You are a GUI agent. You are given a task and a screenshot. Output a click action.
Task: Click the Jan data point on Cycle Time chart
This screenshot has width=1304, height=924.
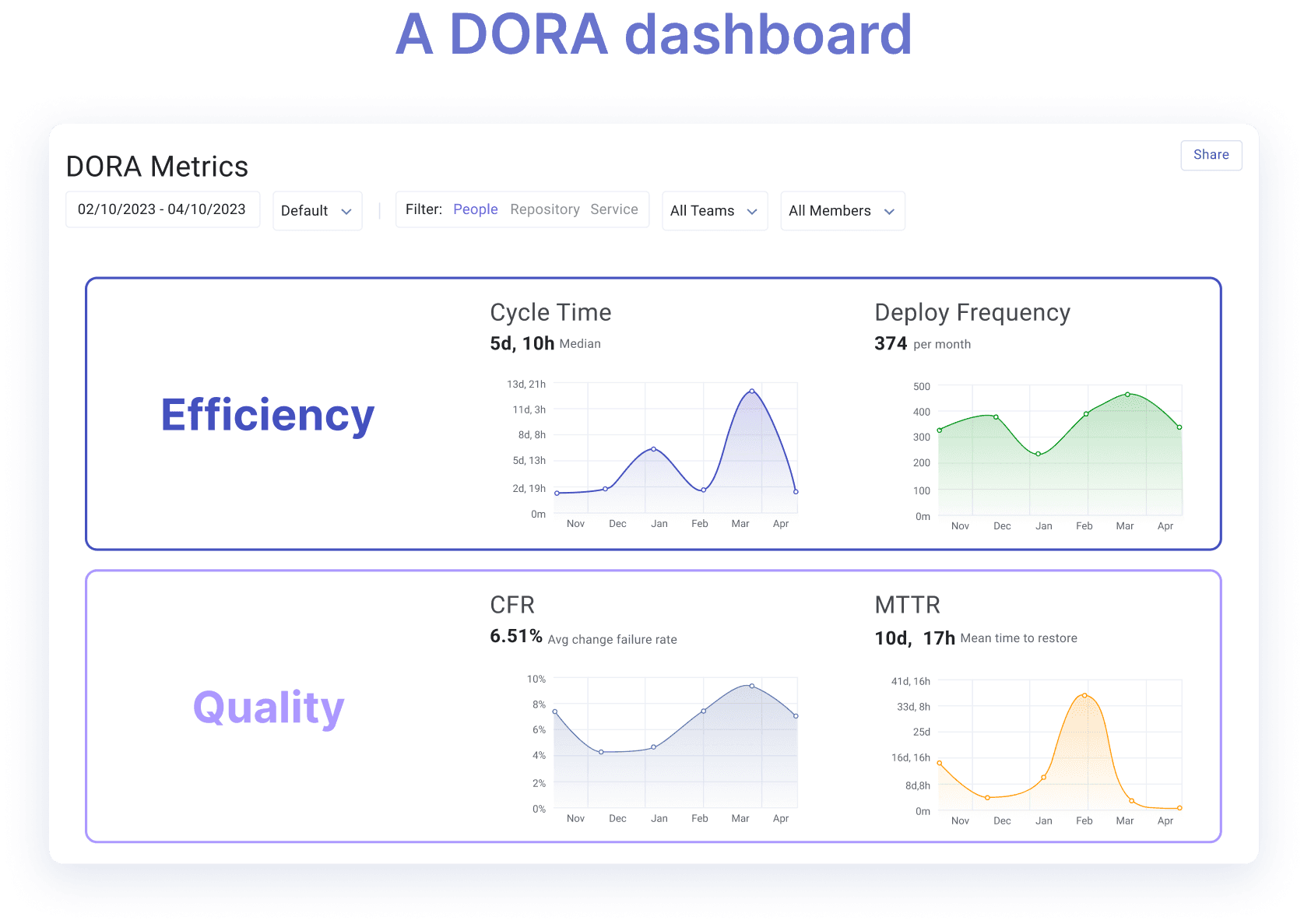point(653,449)
